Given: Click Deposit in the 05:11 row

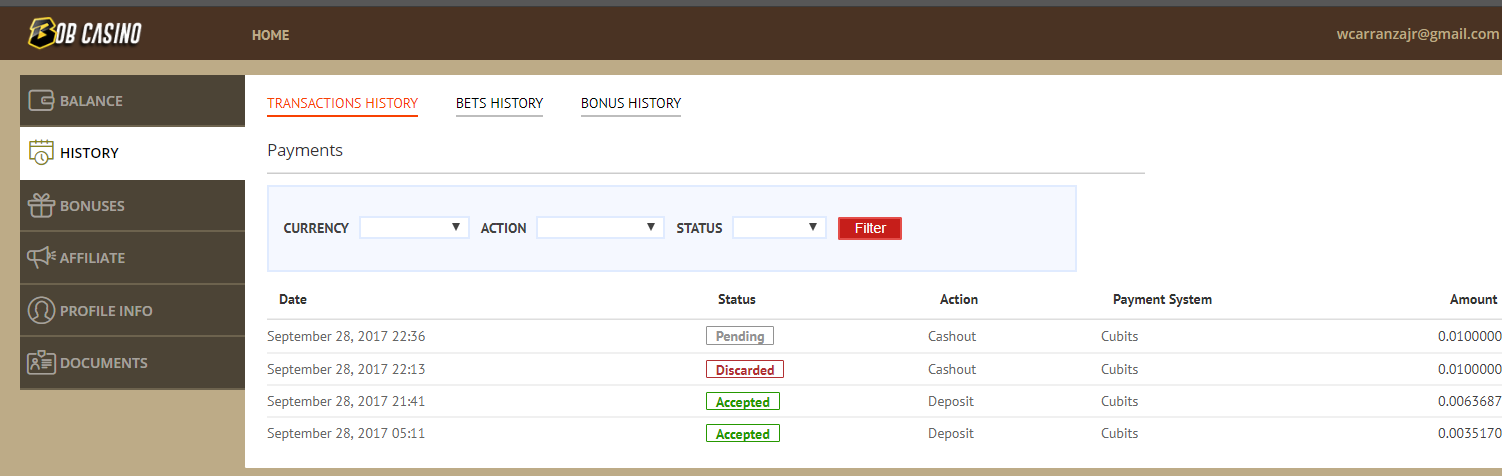Looking at the screenshot, I should click(951, 433).
